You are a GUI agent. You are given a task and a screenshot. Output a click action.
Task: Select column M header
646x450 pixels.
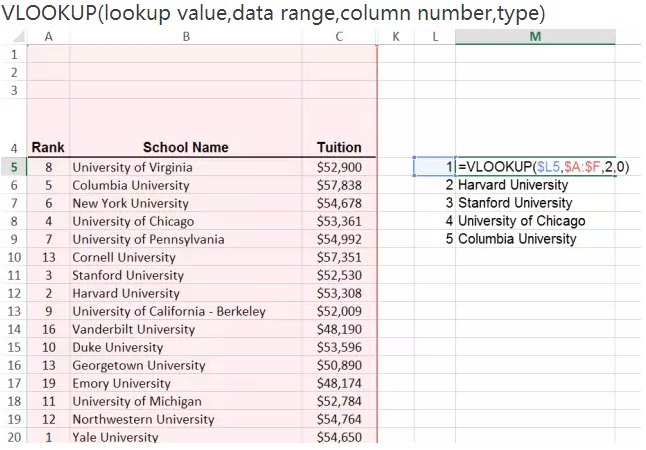coord(535,37)
